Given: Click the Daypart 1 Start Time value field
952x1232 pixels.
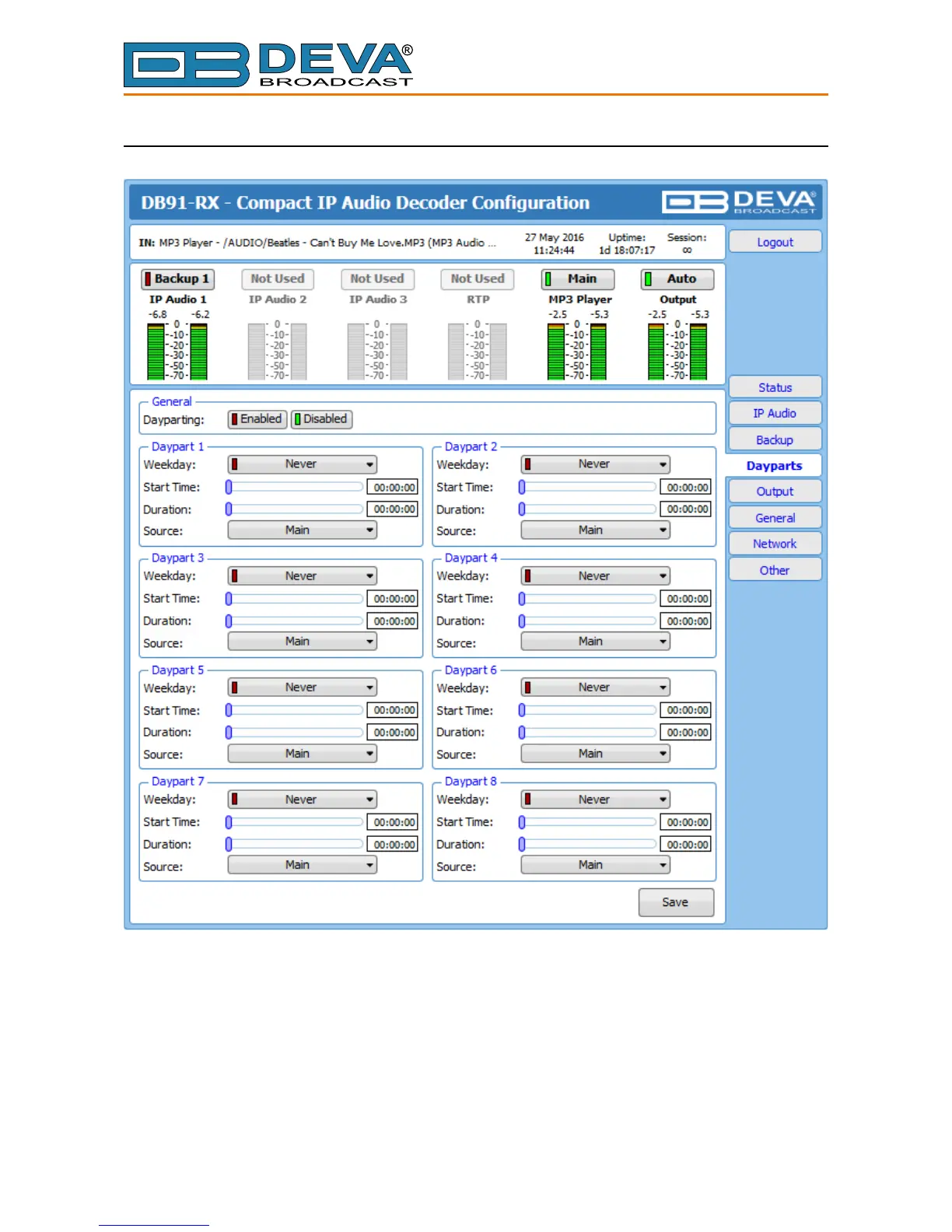Looking at the screenshot, I should click(393, 488).
